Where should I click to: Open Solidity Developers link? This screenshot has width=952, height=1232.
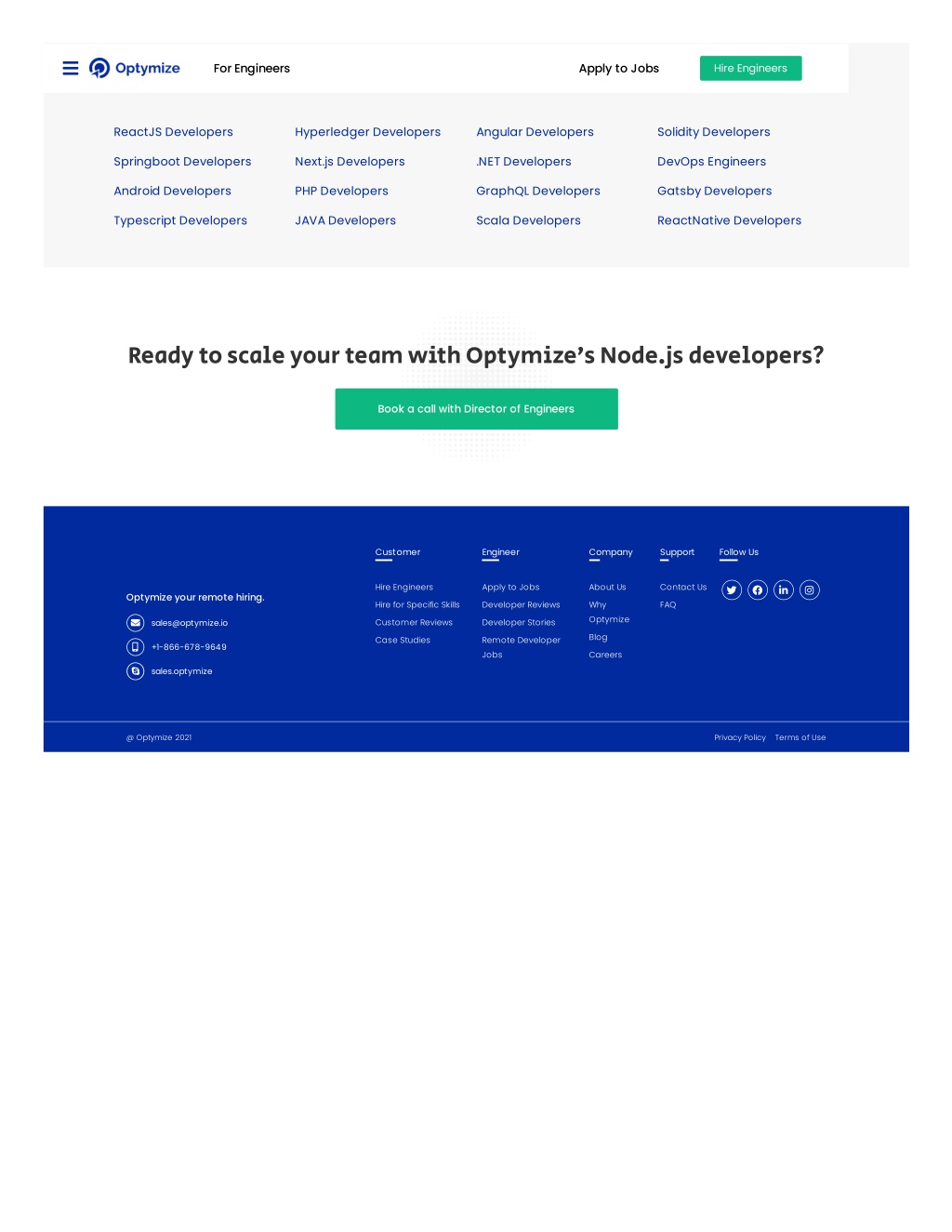click(x=714, y=132)
